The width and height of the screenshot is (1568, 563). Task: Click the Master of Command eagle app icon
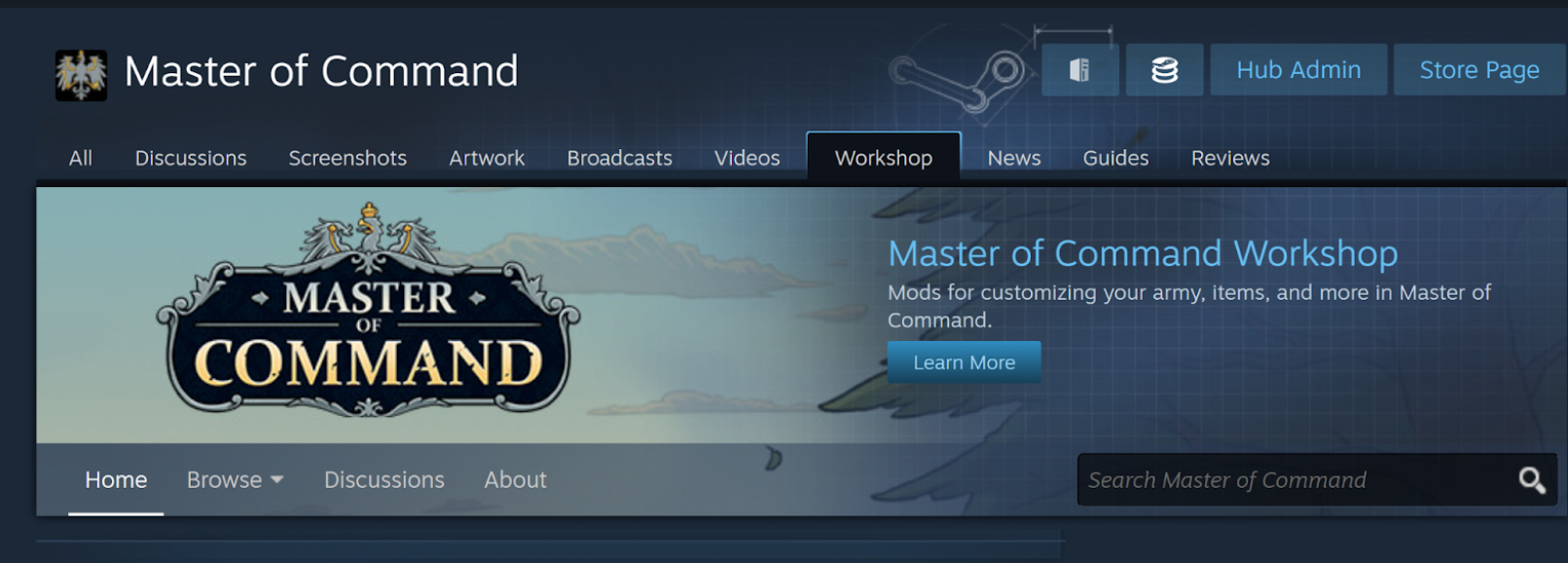tap(81, 75)
